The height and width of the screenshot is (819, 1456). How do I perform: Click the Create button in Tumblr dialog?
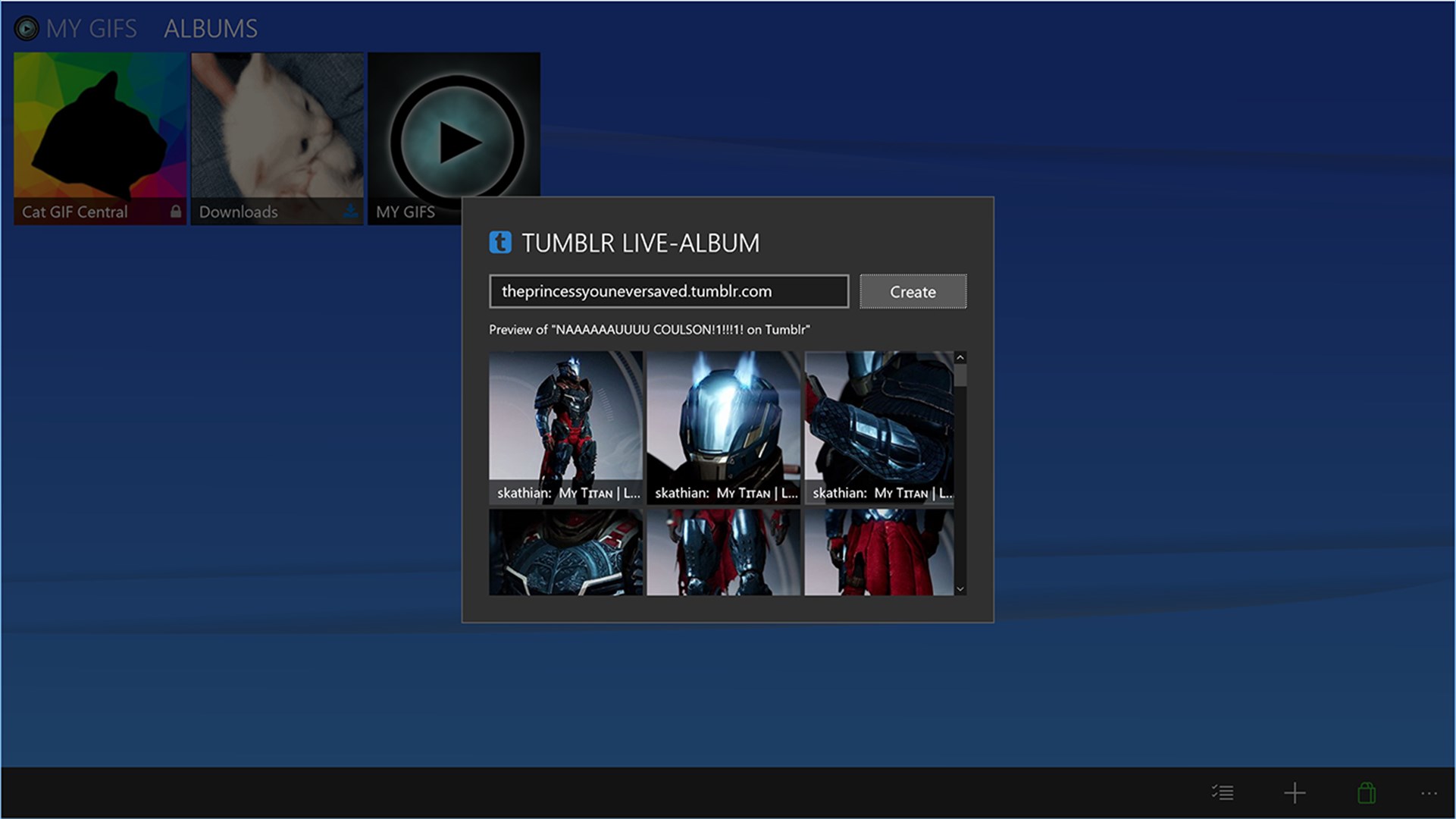[912, 291]
